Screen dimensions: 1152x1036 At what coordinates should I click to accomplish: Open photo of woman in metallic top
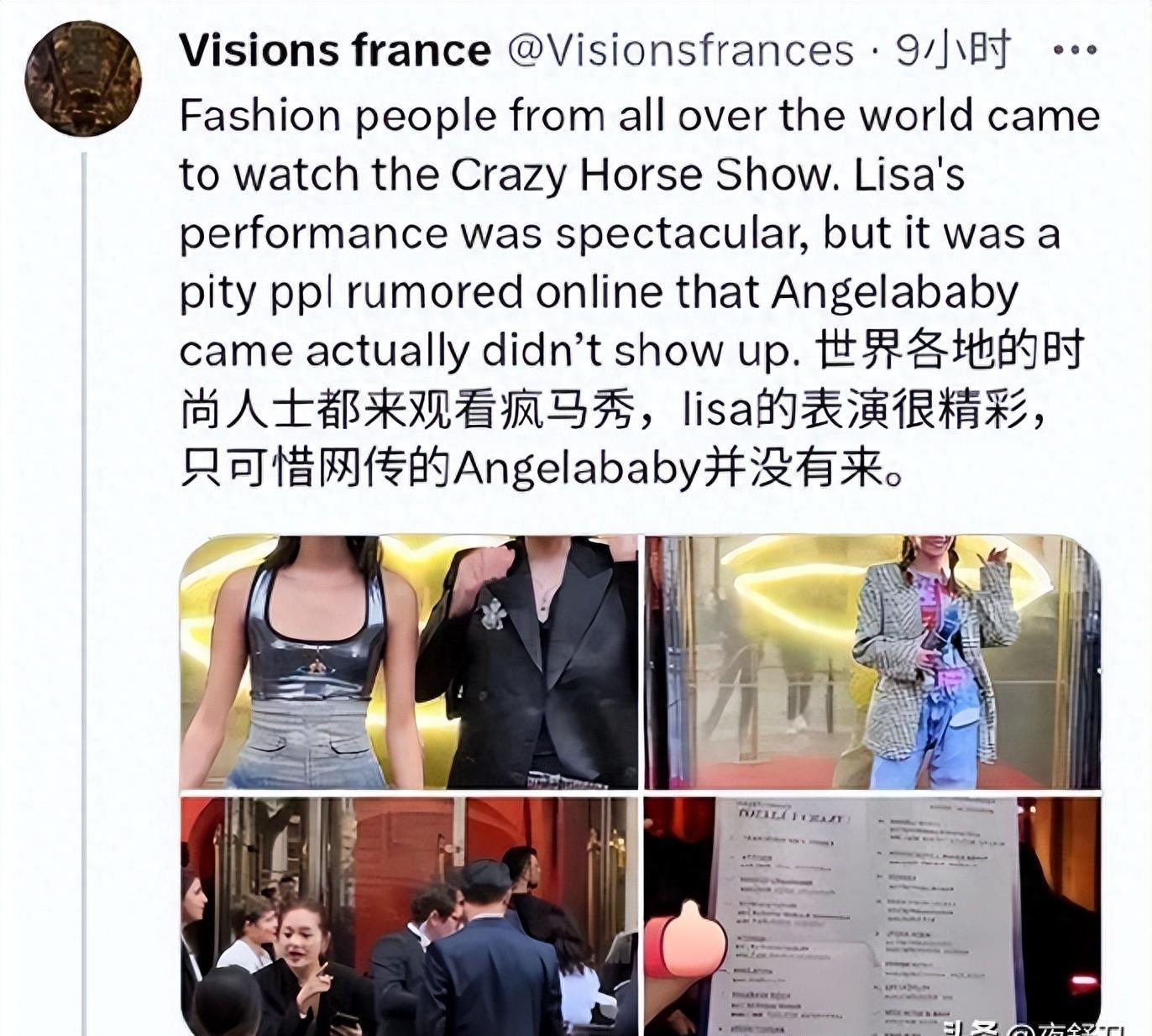click(x=409, y=662)
